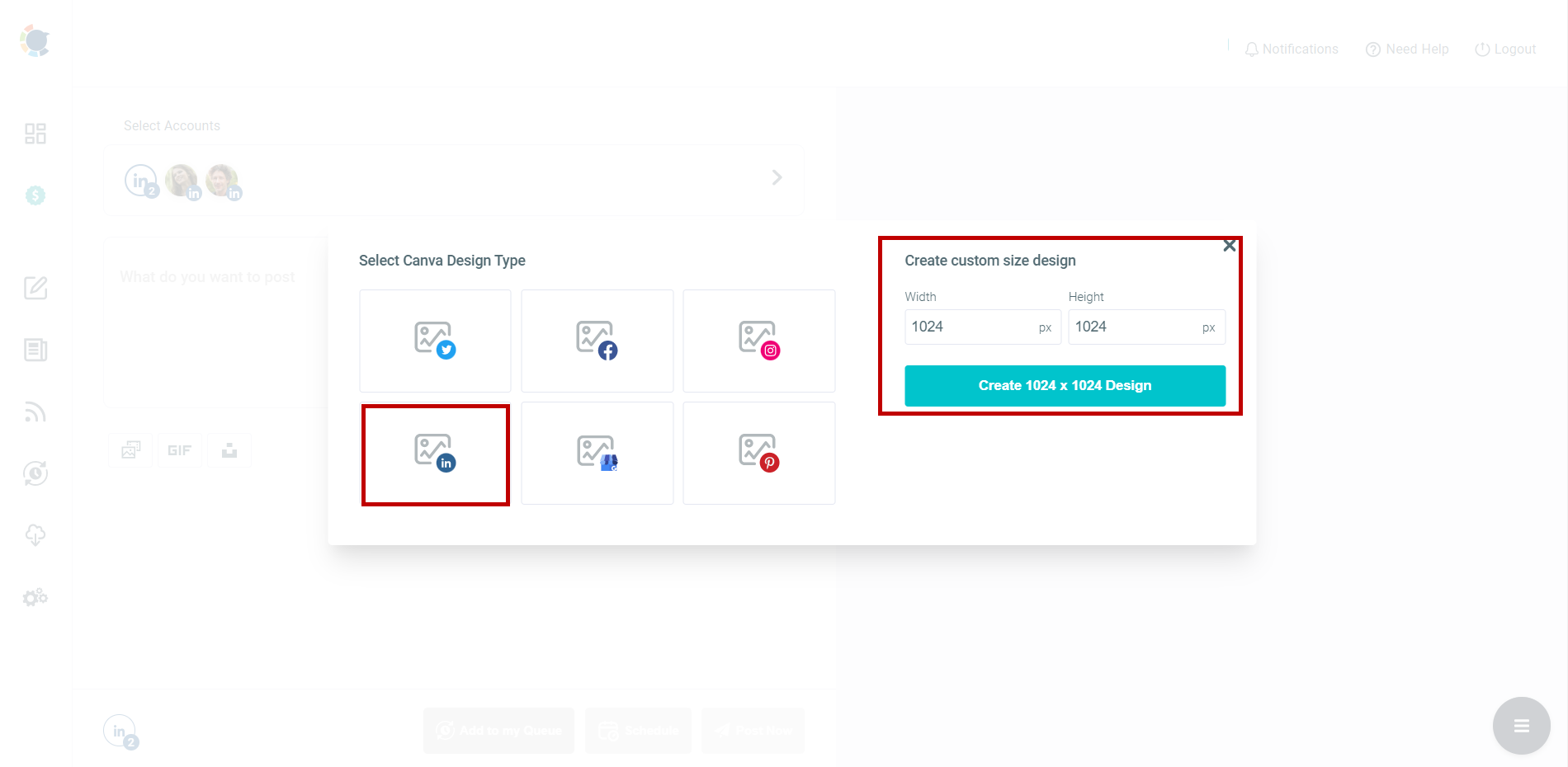Select the pricing dollar icon in sidebar
Image resolution: width=1568 pixels, height=767 pixels.
[x=35, y=195]
